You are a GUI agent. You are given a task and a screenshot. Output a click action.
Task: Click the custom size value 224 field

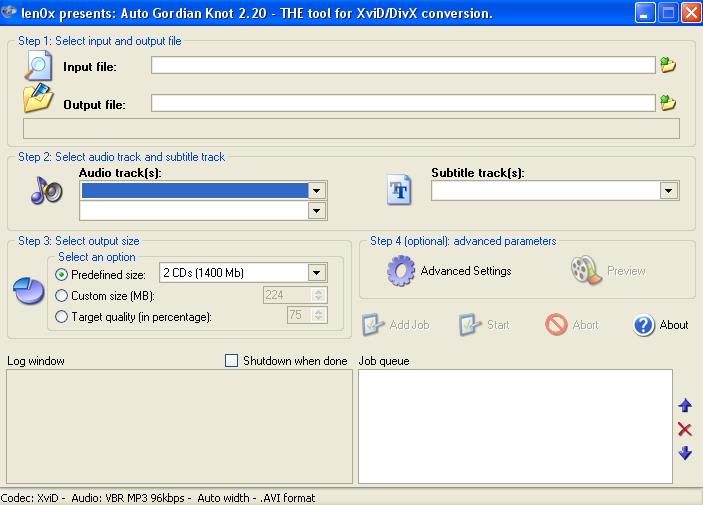(x=287, y=295)
